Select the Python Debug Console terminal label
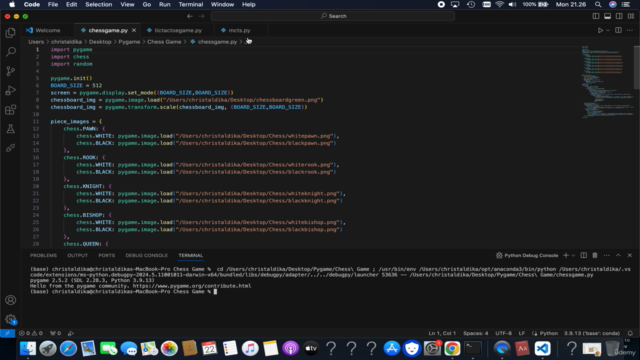The height and width of the screenshot is (360, 640). click(x=527, y=256)
